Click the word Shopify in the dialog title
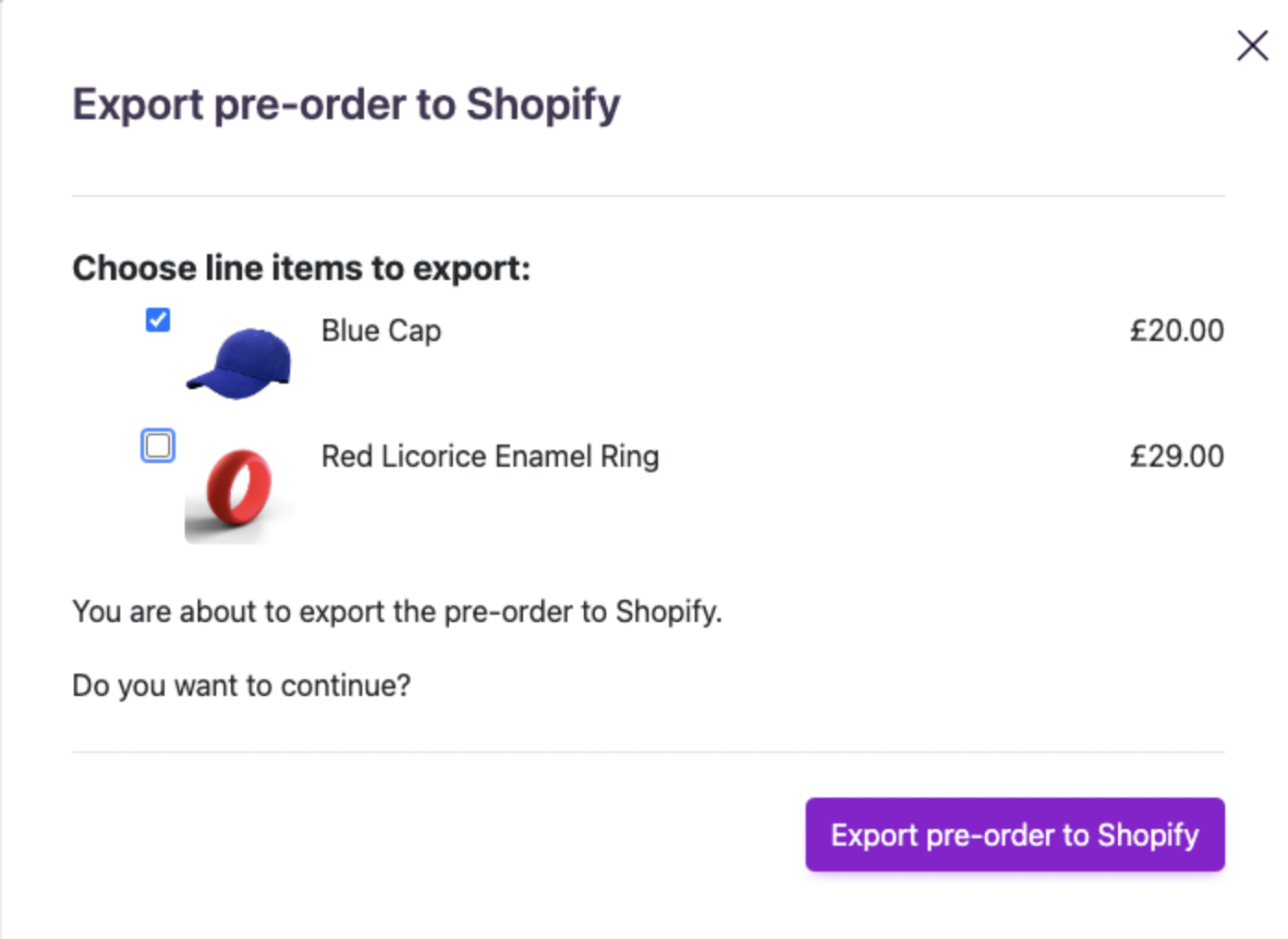Image resolution: width=1288 pixels, height=939 pixels. pos(542,104)
